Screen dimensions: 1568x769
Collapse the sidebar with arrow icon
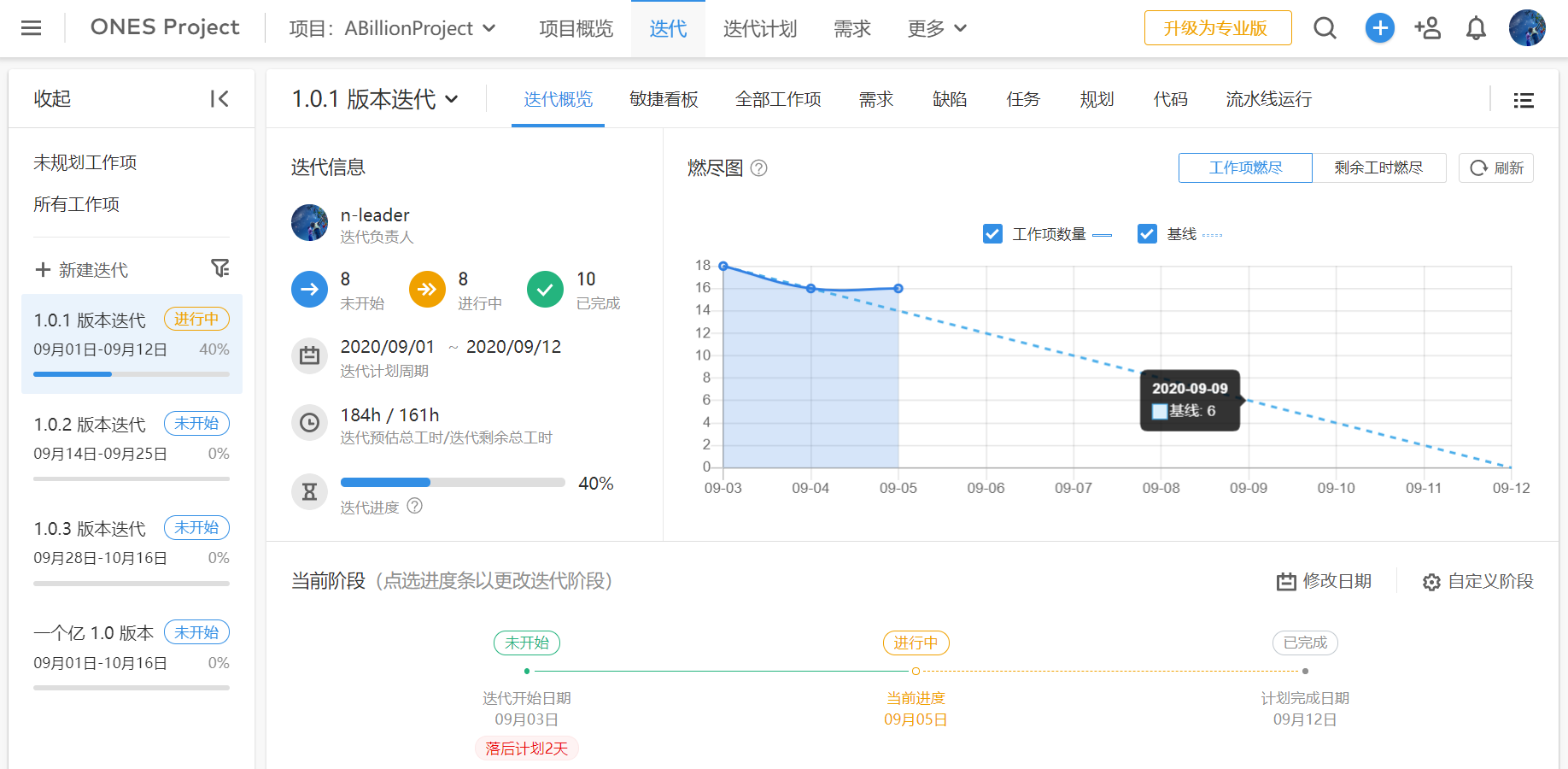pos(219,99)
